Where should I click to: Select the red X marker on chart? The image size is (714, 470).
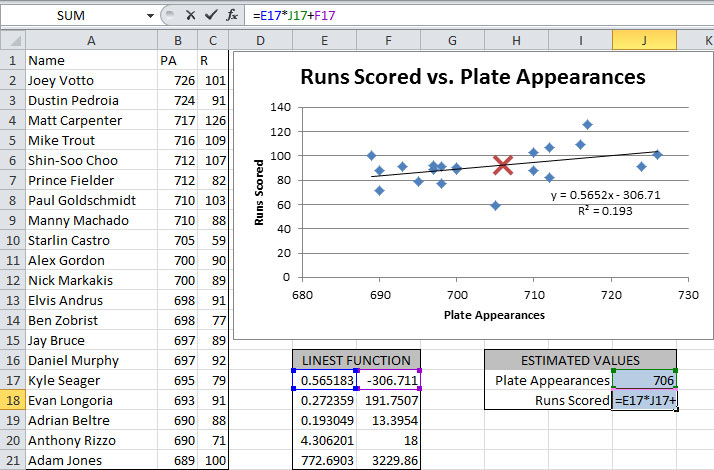tap(504, 166)
